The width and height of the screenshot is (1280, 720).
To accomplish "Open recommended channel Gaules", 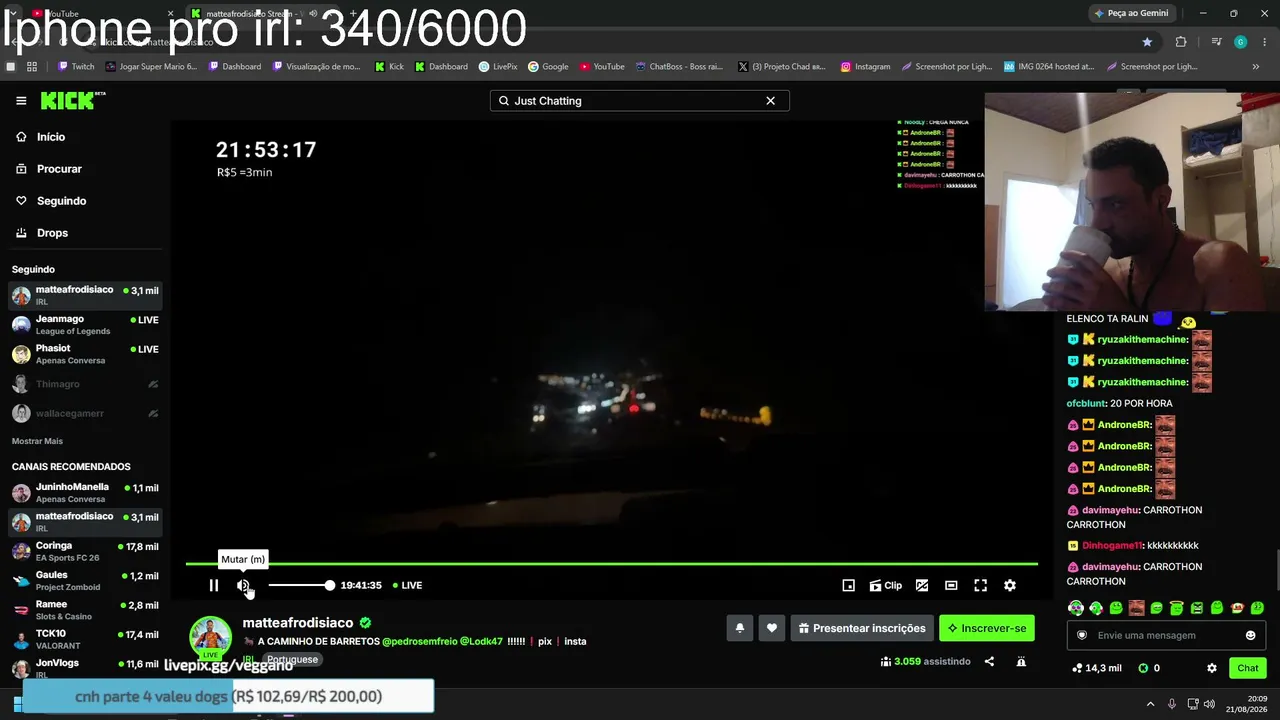I will 85,580.
